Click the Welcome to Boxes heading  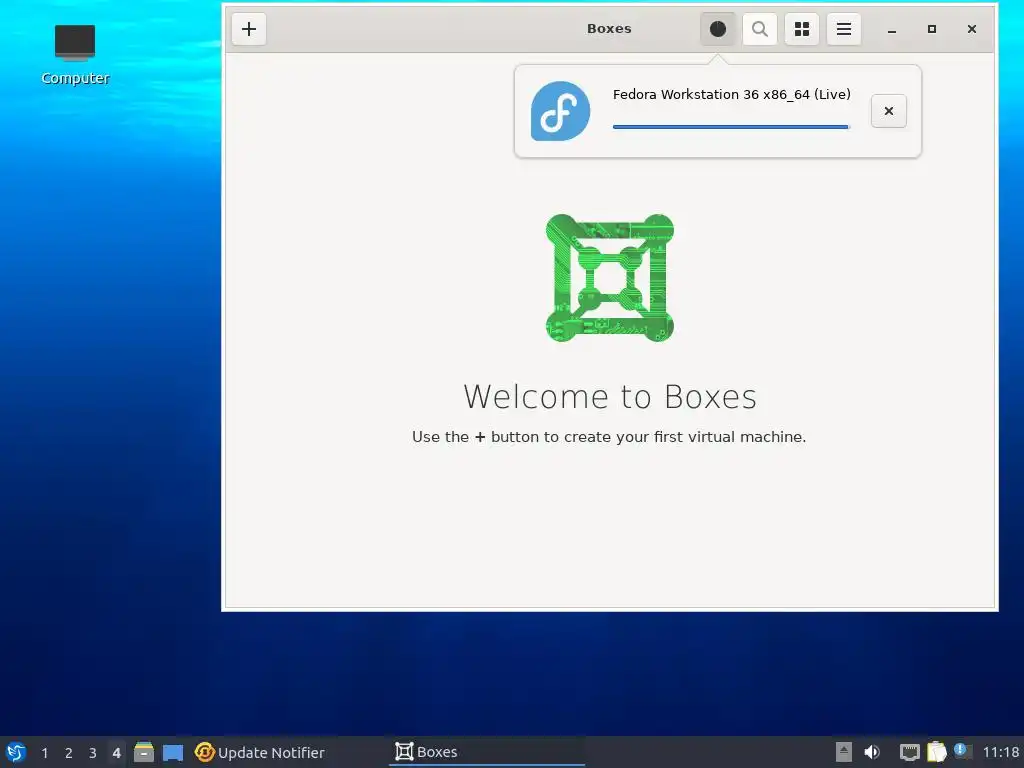610,396
